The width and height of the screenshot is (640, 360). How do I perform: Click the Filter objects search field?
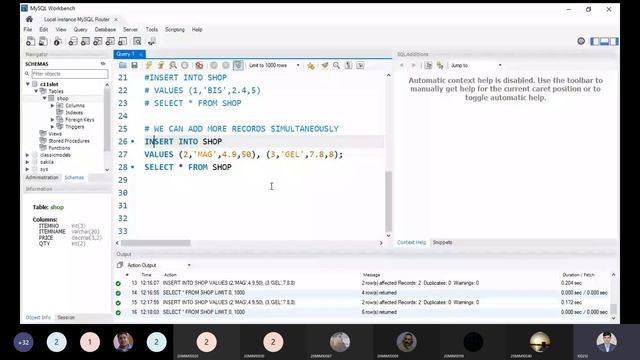[70, 74]
